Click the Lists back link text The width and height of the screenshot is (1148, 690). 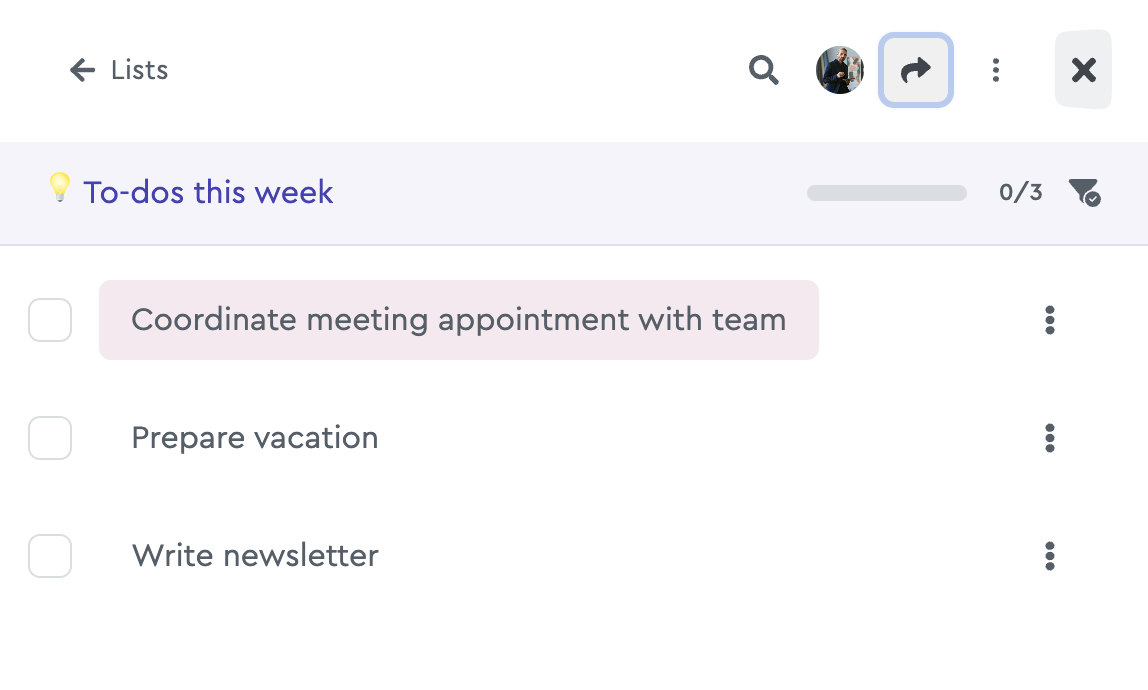pos(139,70)
